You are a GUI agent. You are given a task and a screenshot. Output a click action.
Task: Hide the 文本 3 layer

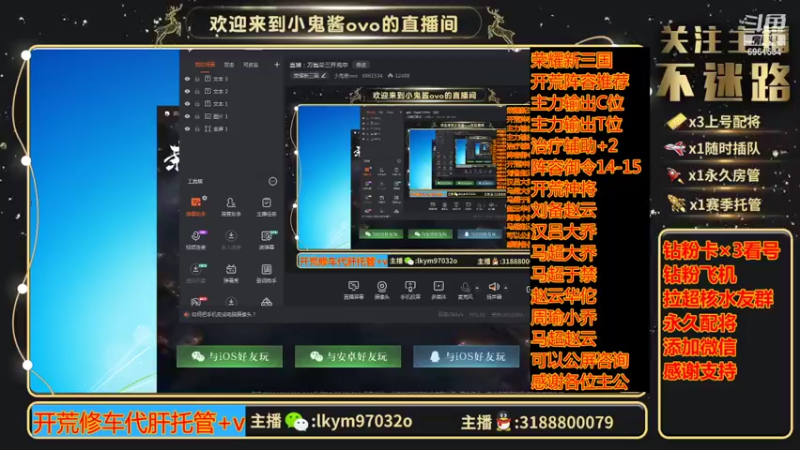click(x=187, y=79)
